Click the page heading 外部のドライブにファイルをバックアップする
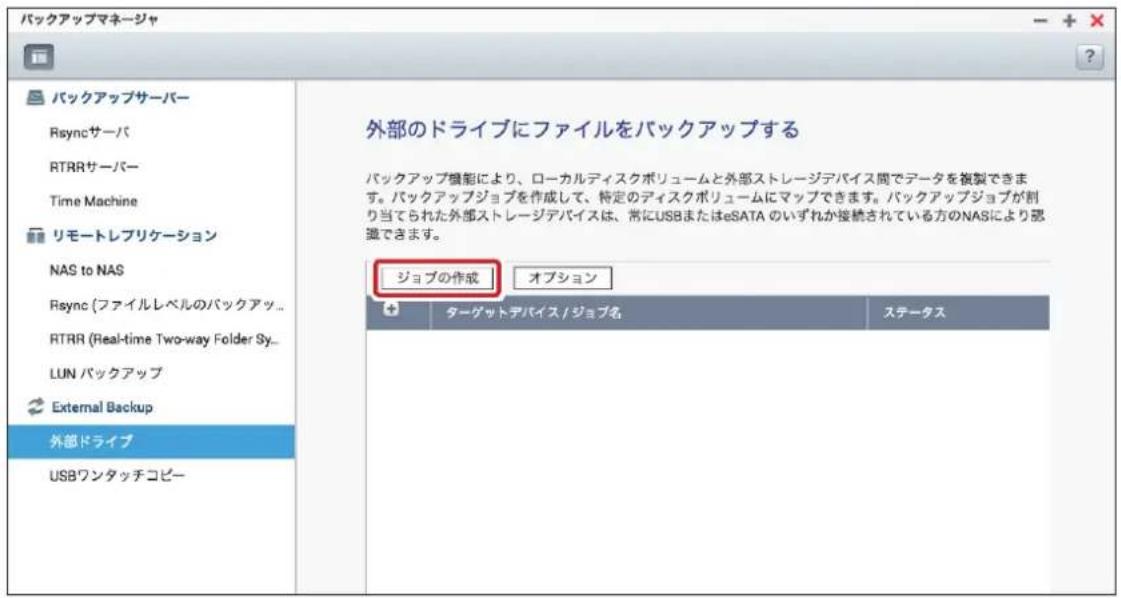This screenshot has width=1121, height=598. click(581, 130)
